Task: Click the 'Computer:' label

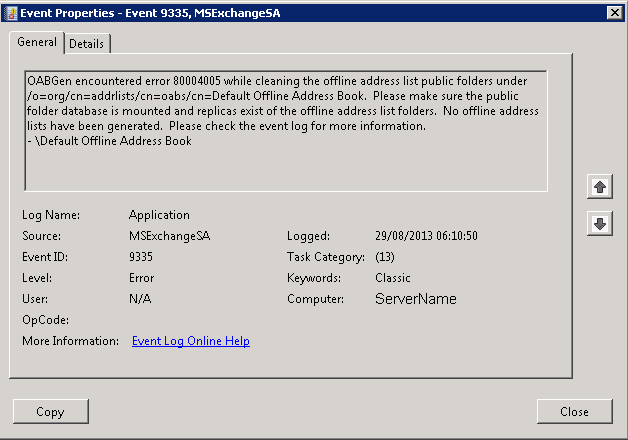Action: (x=315, y=299)
